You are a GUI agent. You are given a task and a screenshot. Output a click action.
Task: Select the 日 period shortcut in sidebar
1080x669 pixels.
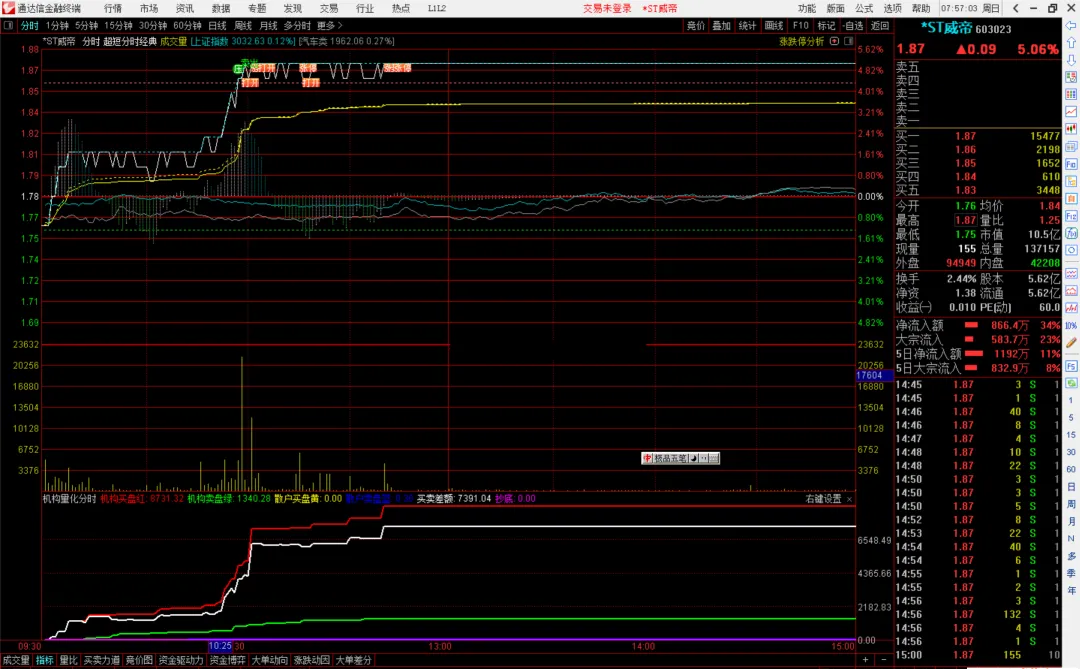[1071, 487]
